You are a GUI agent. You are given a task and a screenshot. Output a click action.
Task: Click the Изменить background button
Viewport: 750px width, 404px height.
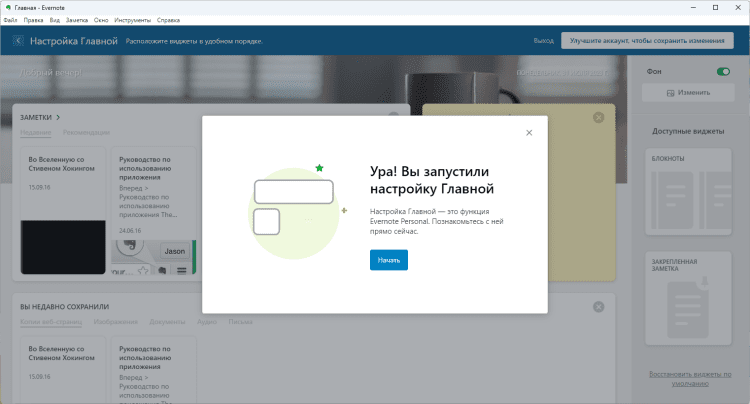pyautogui.click(x=688, y=93)
